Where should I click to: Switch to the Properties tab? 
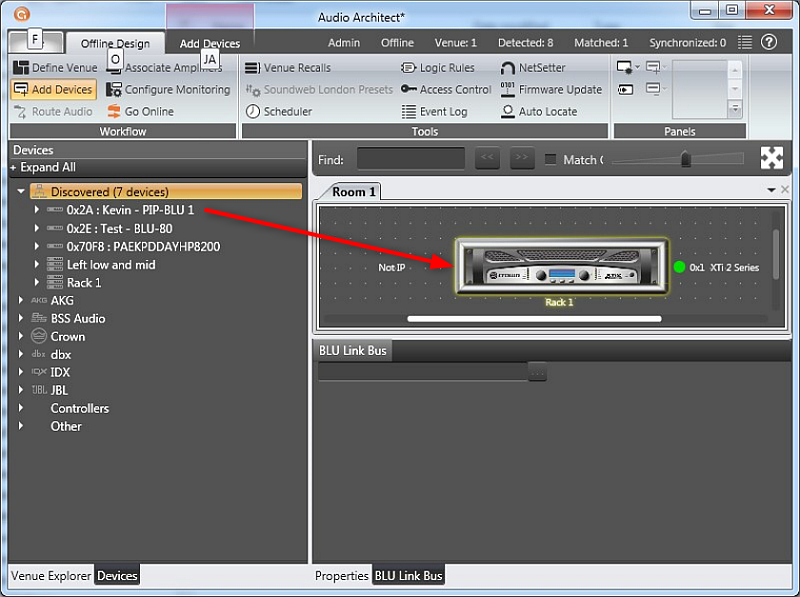pyautogui.click(x=341, y=576)
